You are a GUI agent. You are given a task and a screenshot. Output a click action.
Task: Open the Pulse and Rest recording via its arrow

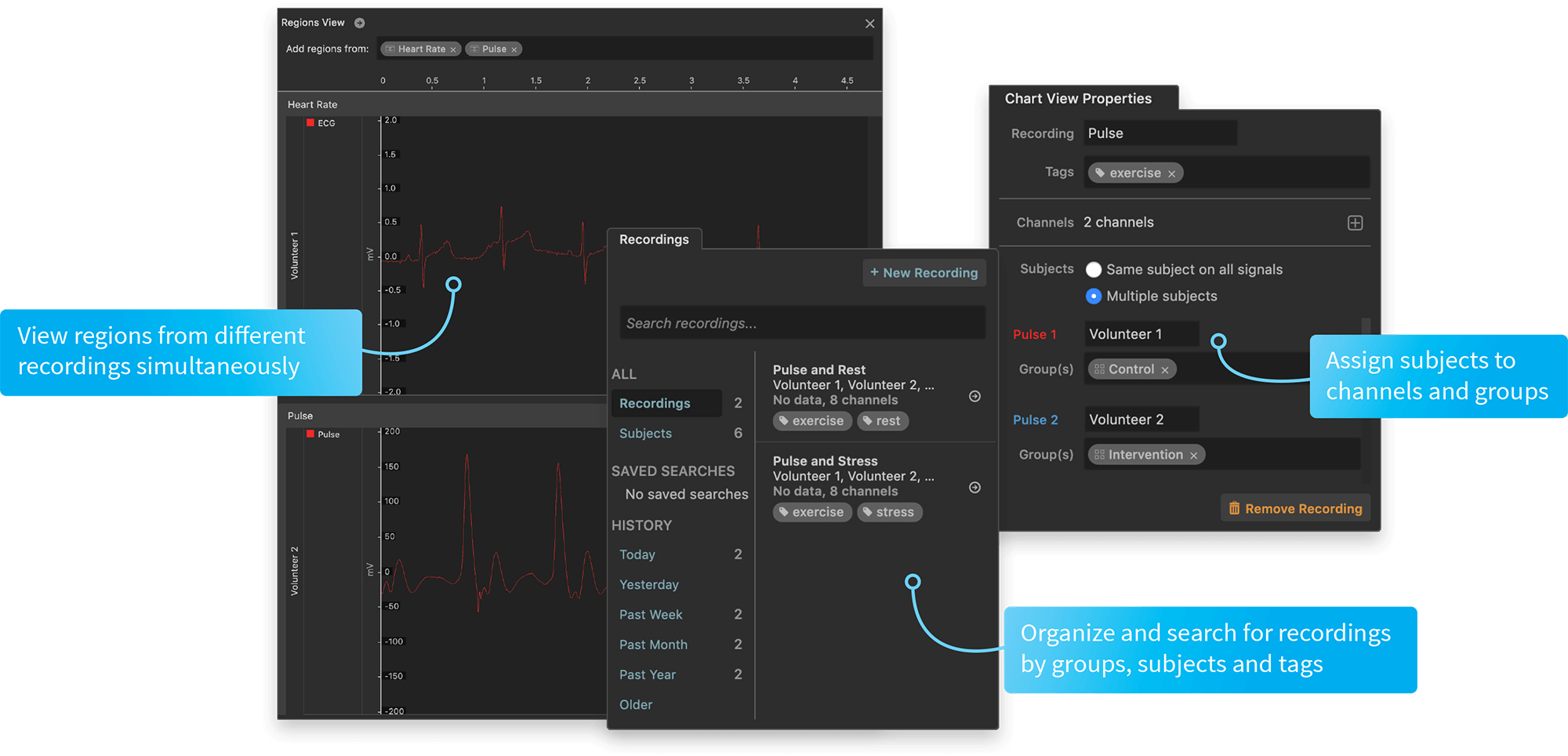point(975,396)
